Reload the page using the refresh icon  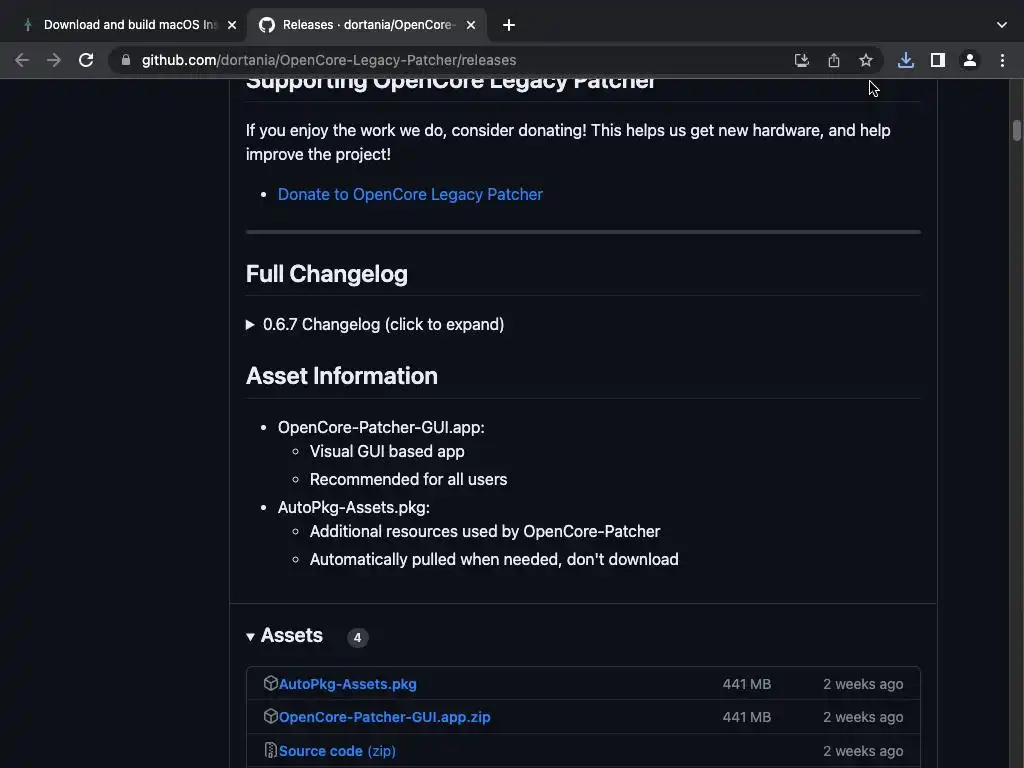(86, 60)
